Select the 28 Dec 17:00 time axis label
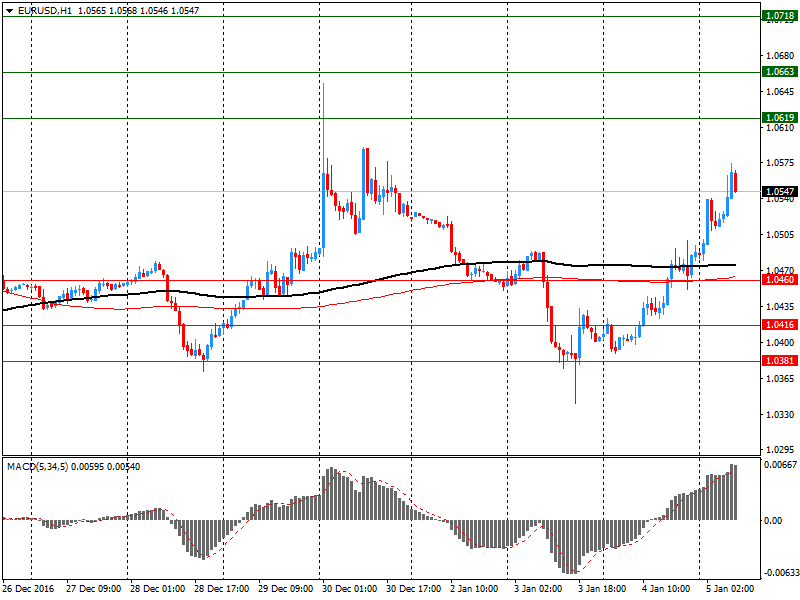Image resolution: width=800 pixels, height=600 pixels. tap(221, 589)
